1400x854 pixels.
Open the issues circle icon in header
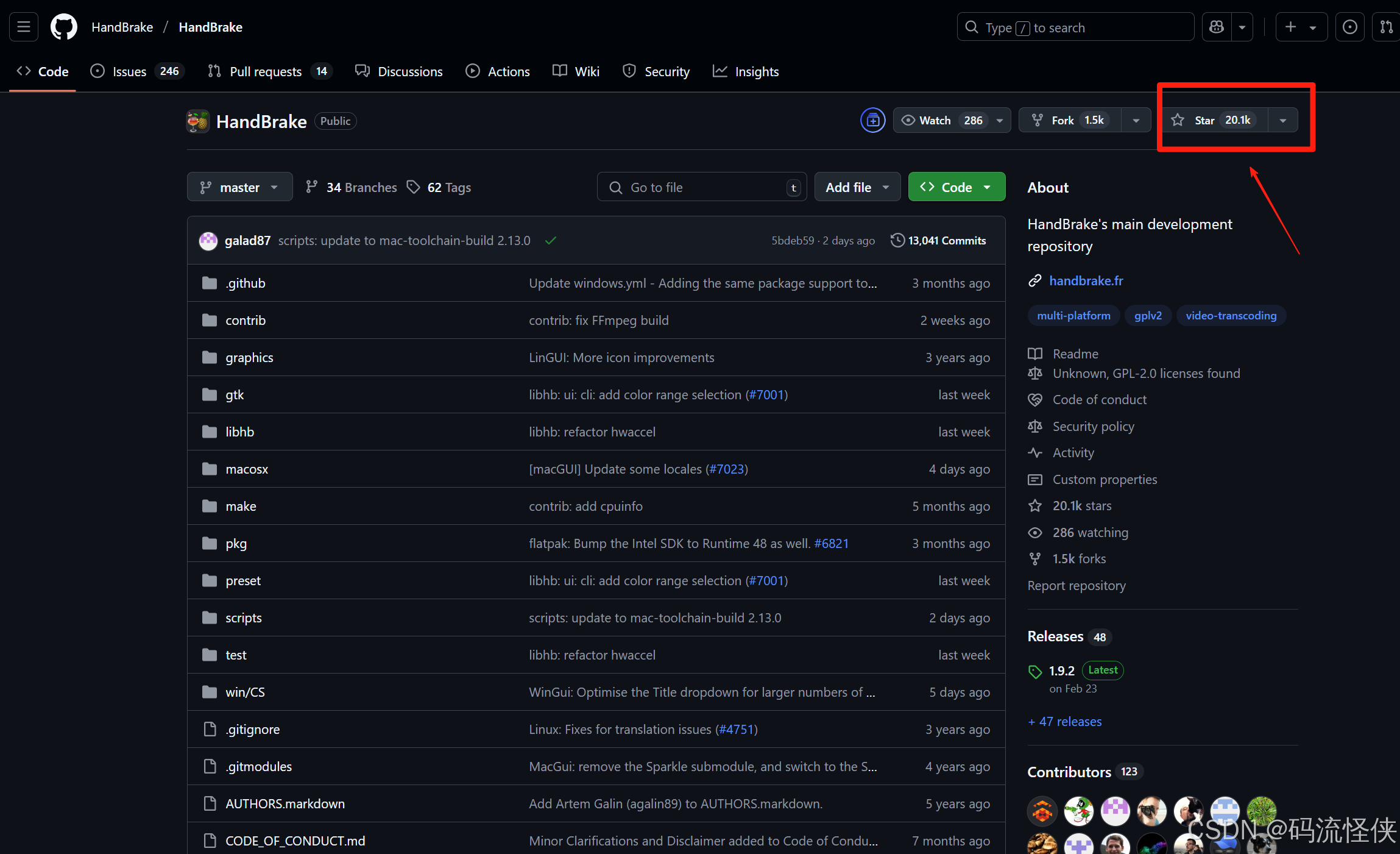click(x=1350, y=27)
